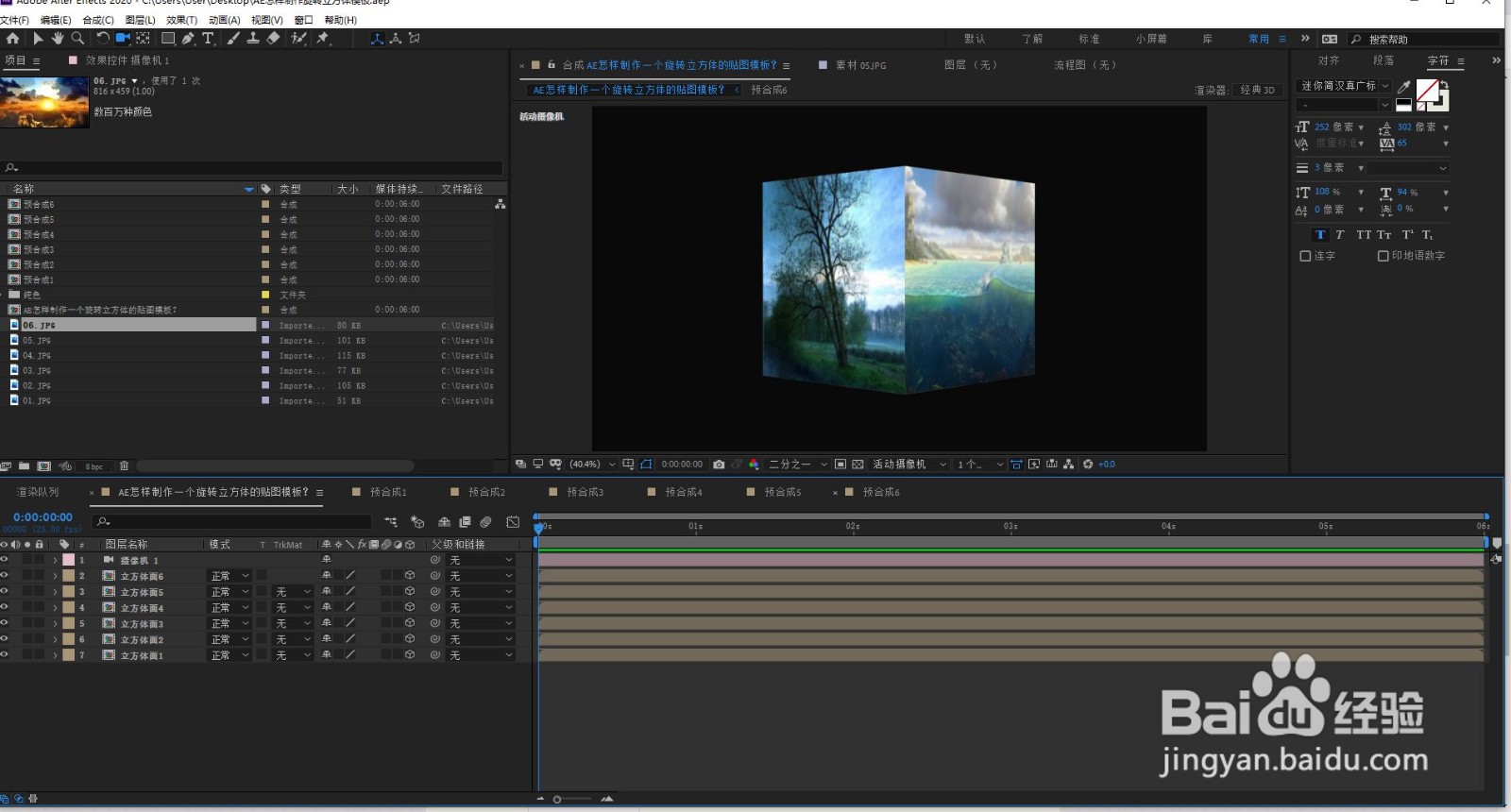The width and height of the screenshot is (1511, 812).
Task: Open the 文件(F) menu
Action: coord(14,20)
